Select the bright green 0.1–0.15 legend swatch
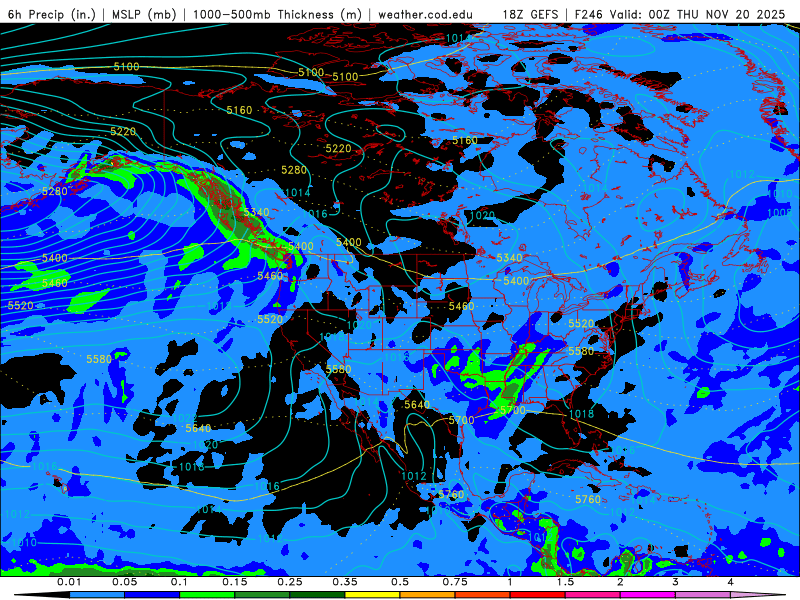Screen dimensions: 800x600 (207, 595)
